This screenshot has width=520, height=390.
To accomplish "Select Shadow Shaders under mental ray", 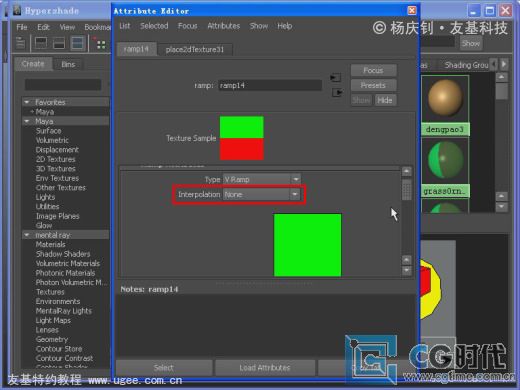I will 63,254.
